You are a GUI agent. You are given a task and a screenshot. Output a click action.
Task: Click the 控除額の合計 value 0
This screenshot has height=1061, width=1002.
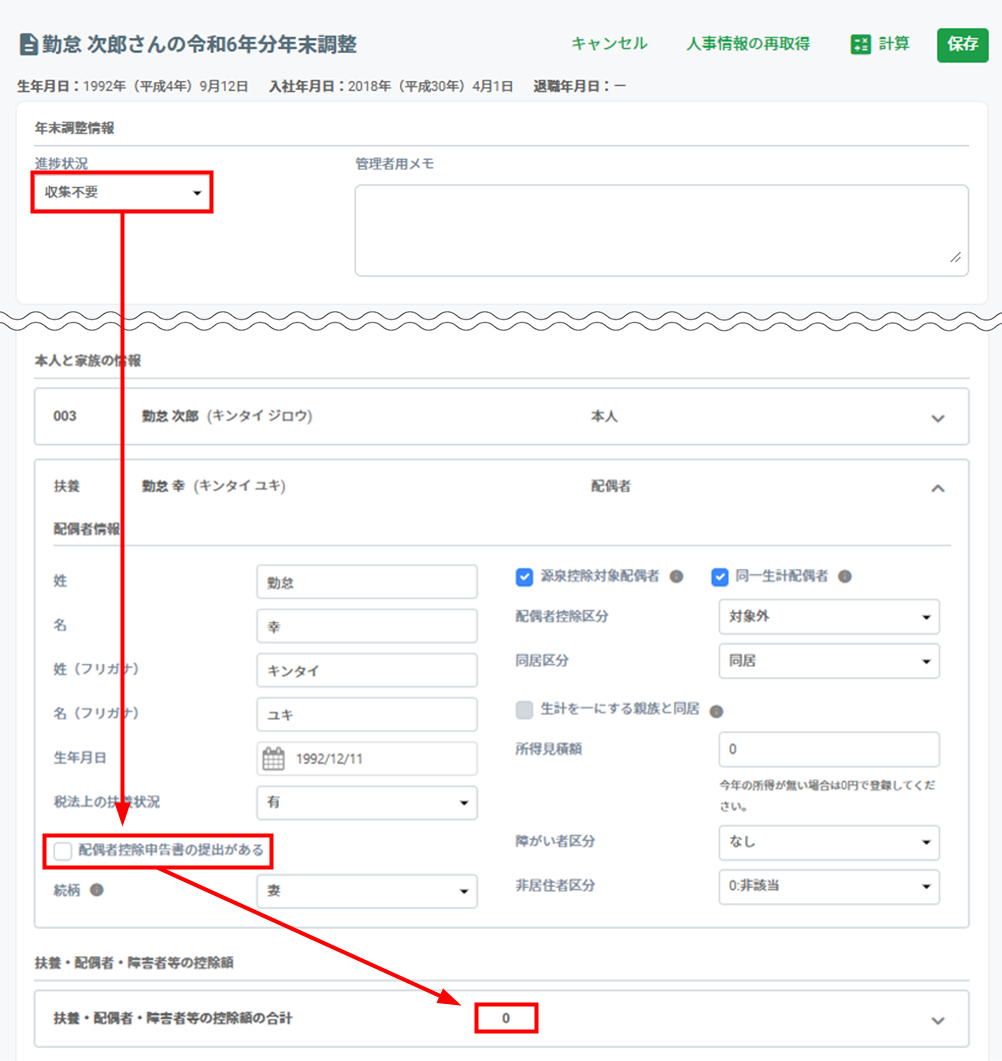click(x=506, y=1018)
